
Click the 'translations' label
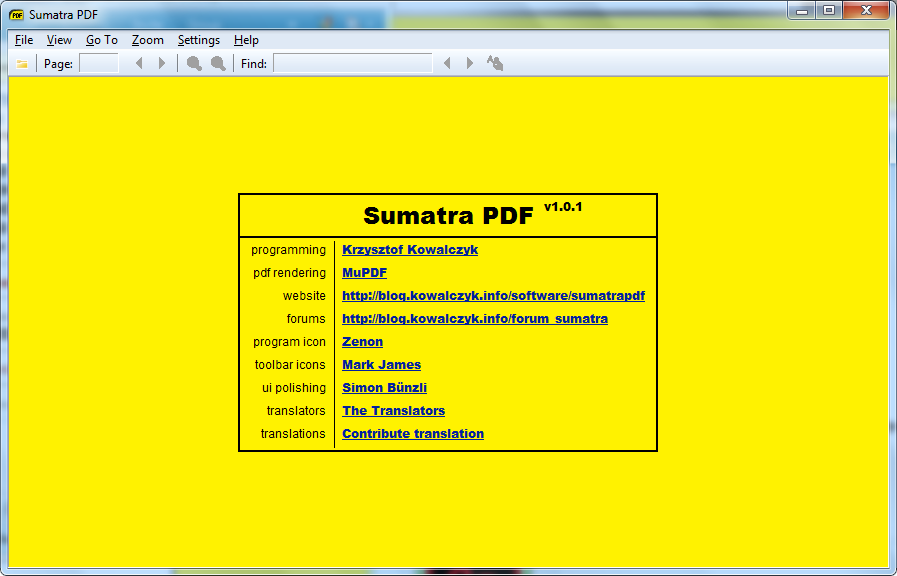[x=293, y=434]
